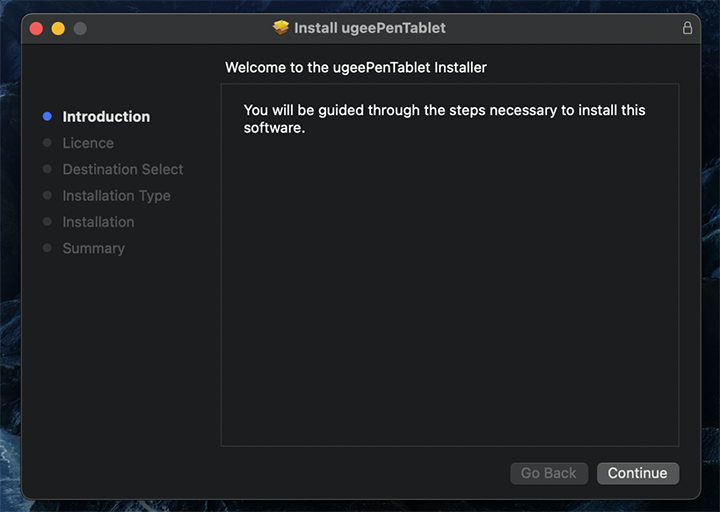This screenshot has height=512, width=720.
Task: Click the greyed-out Go Back button
Action: pos(548,473)
